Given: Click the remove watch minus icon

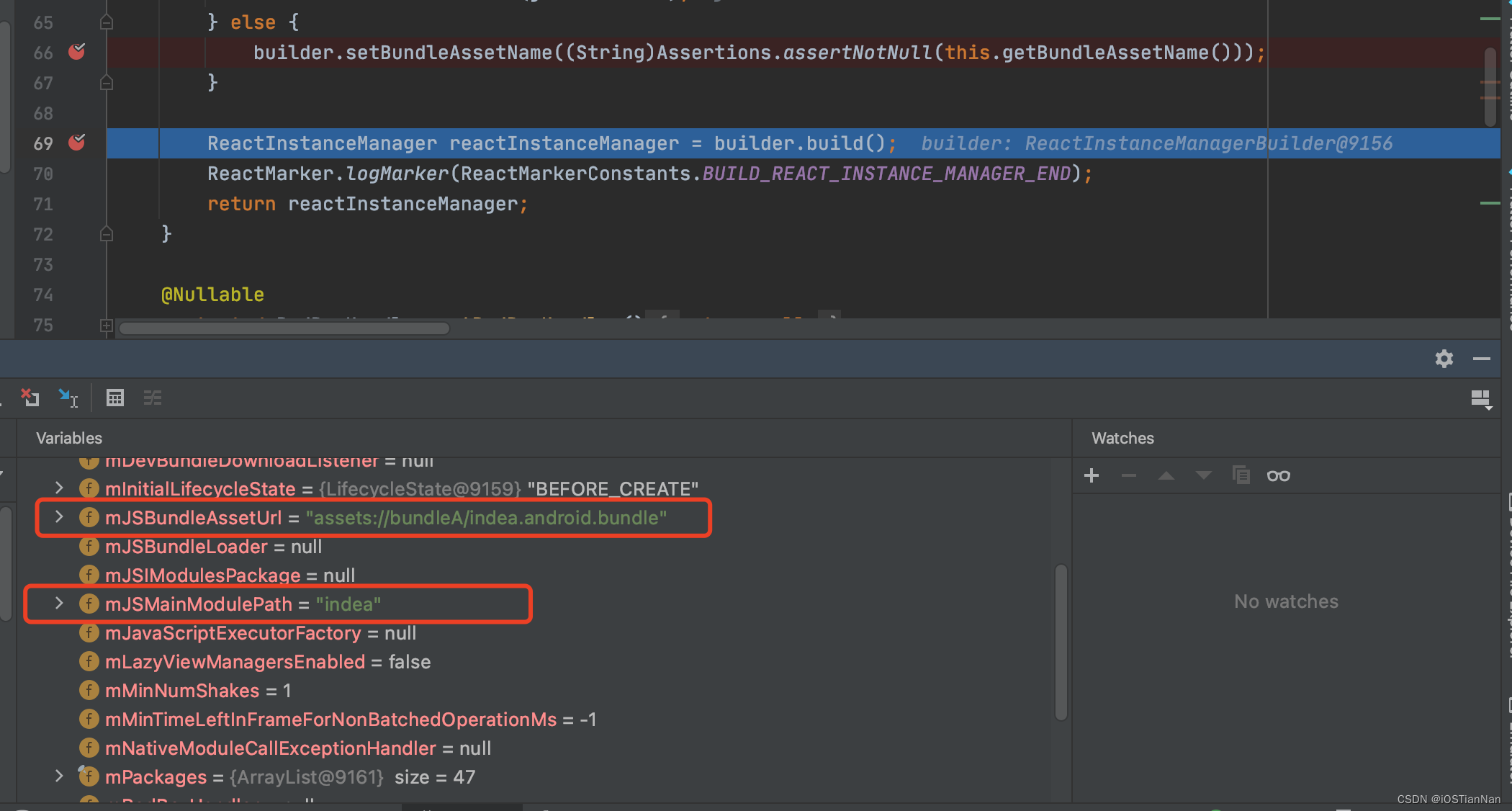Looking at the screenshot, I should [1129, 475].
